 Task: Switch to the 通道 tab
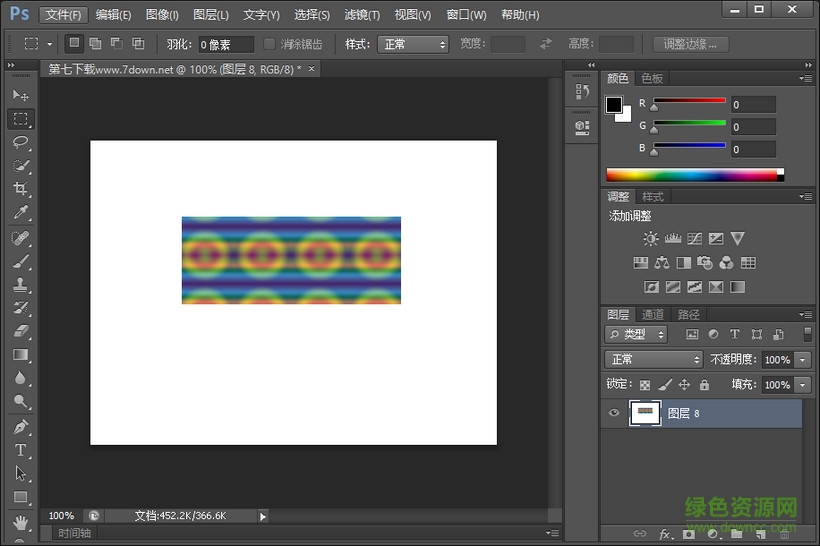[x=653, y=314]
